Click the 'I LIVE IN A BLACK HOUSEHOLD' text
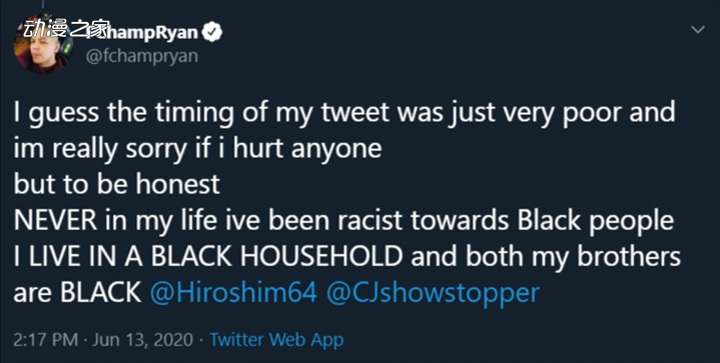This screenshot has width=720, height=363. [208, 257]
